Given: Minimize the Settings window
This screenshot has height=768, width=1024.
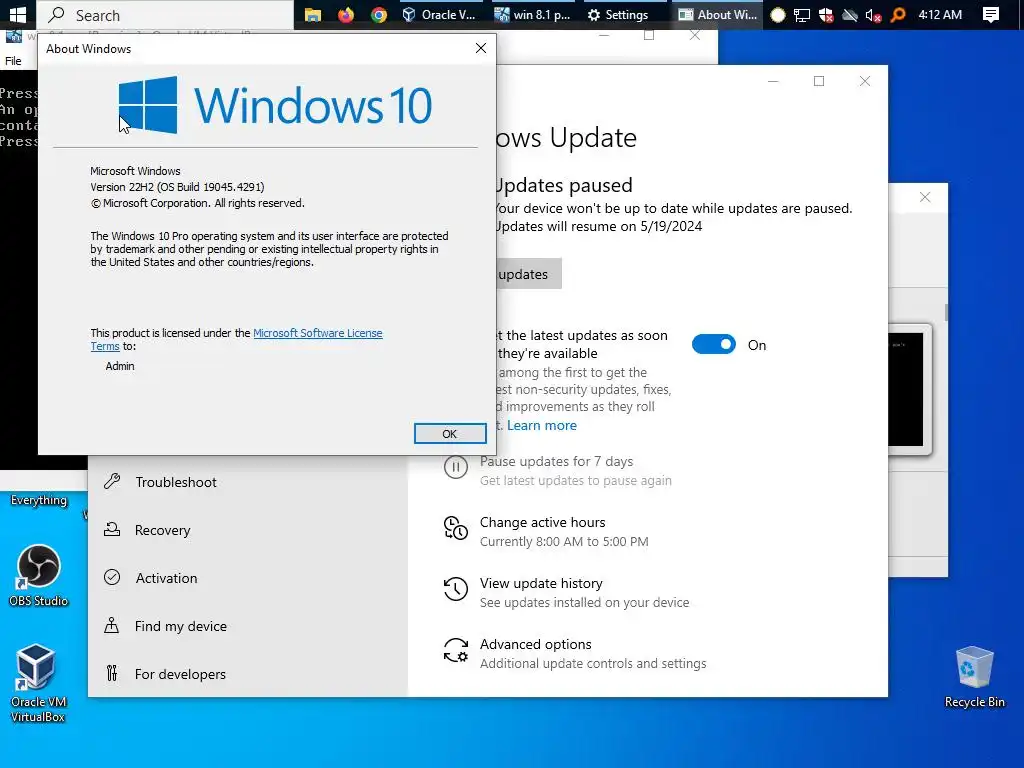Looking at the screenshot, I should click(x=773, y=81).
